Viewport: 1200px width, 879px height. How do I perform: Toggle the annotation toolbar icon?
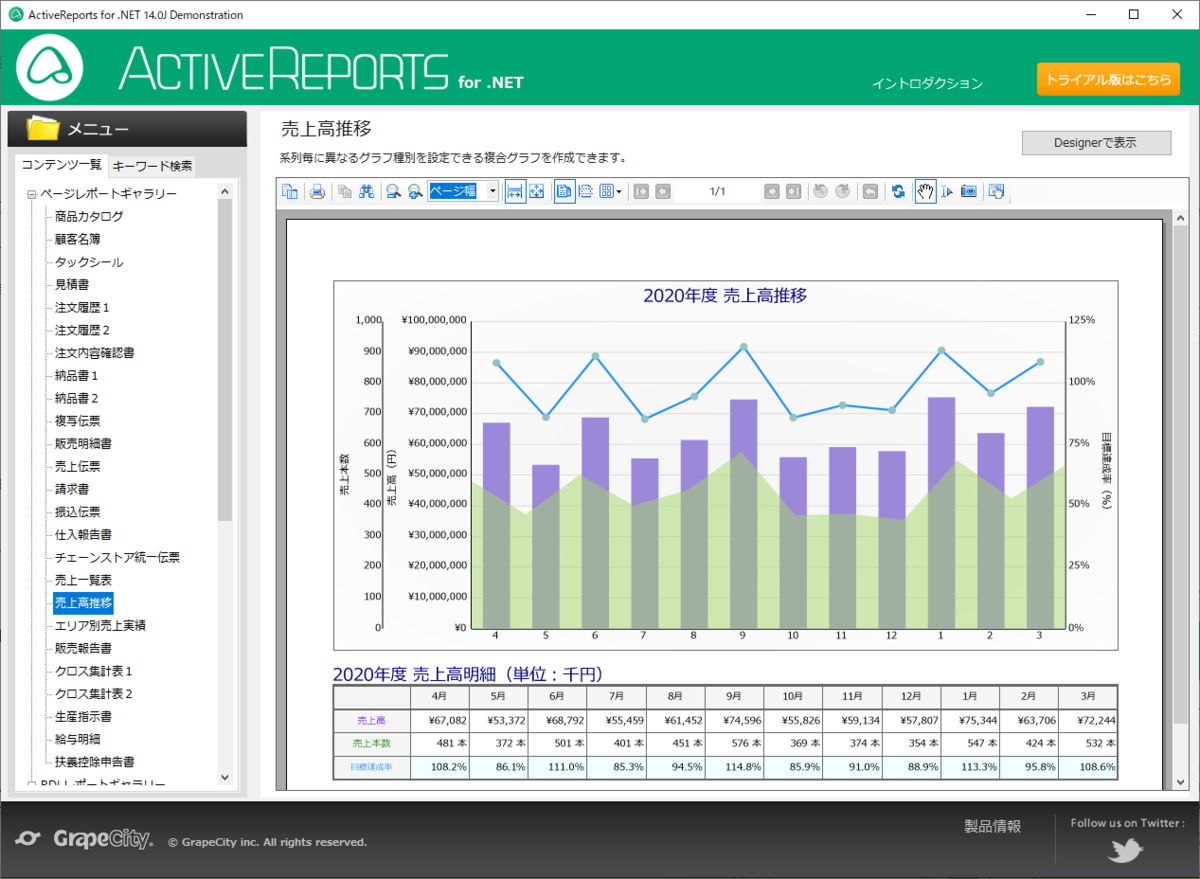[996, 191]
